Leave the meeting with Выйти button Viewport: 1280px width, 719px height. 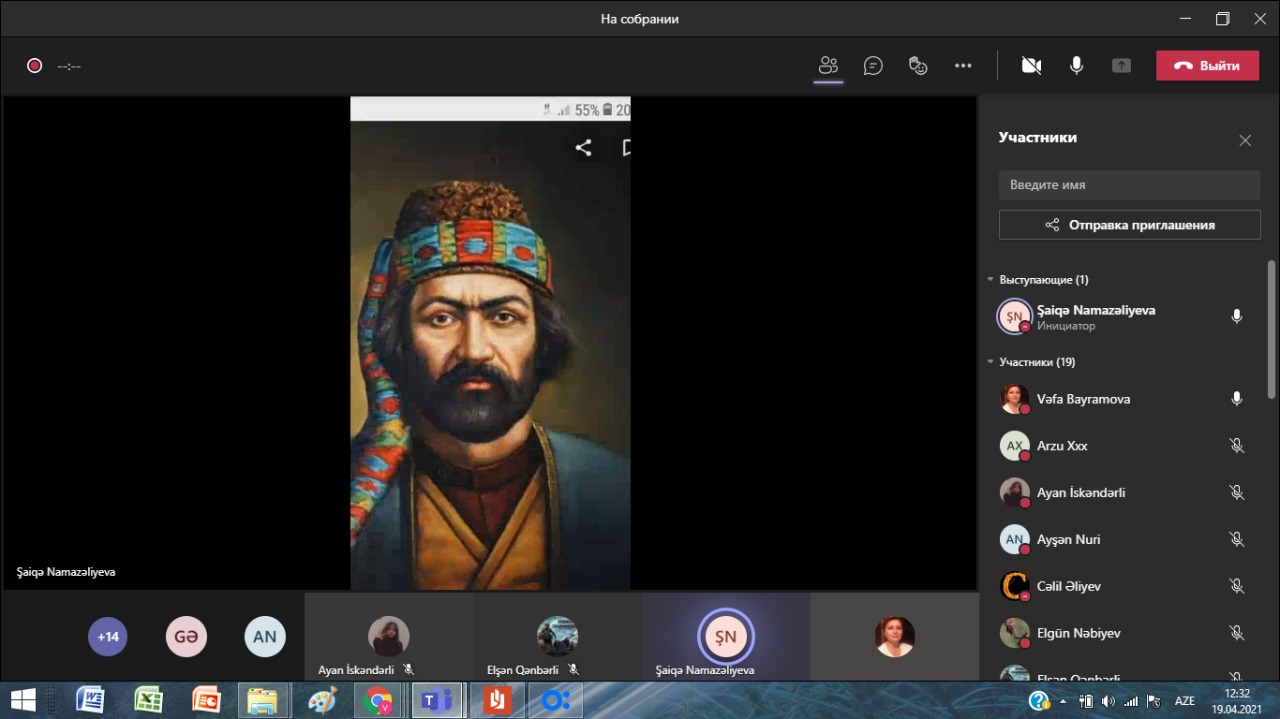coord(1207,66)
